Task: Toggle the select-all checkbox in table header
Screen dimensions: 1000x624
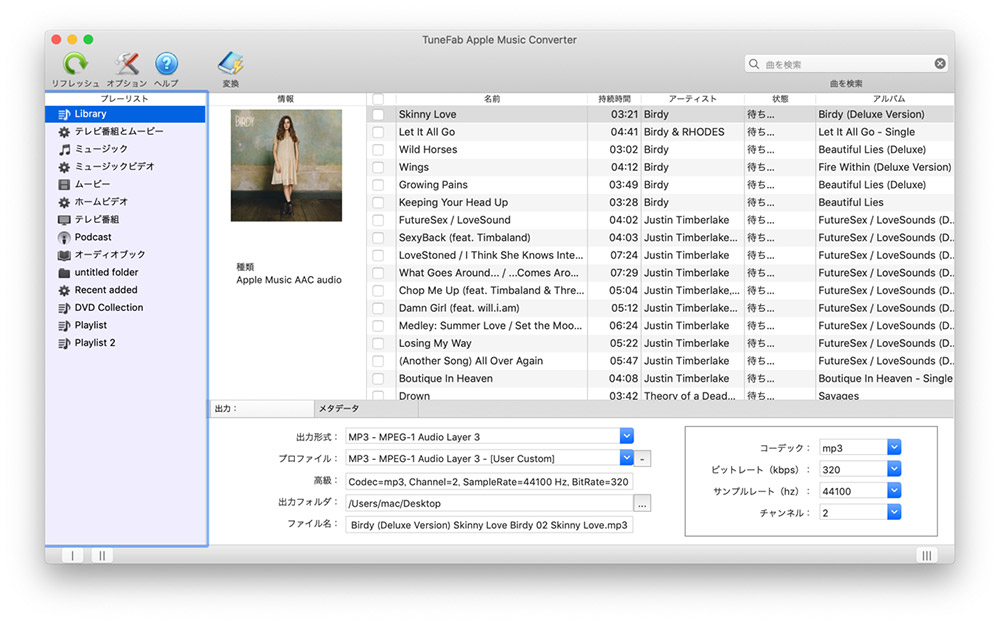Action: [x=378, y=99]
